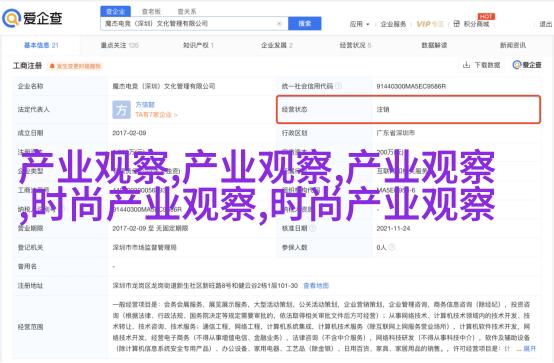Switch to the 企业发展 tab
Viewport: 554px width, 363px height.
click(x=277, y=45)
